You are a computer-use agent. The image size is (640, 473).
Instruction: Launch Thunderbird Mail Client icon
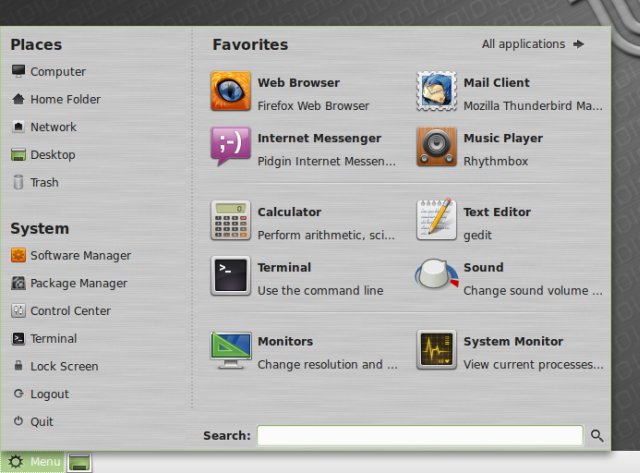point(436,92)
